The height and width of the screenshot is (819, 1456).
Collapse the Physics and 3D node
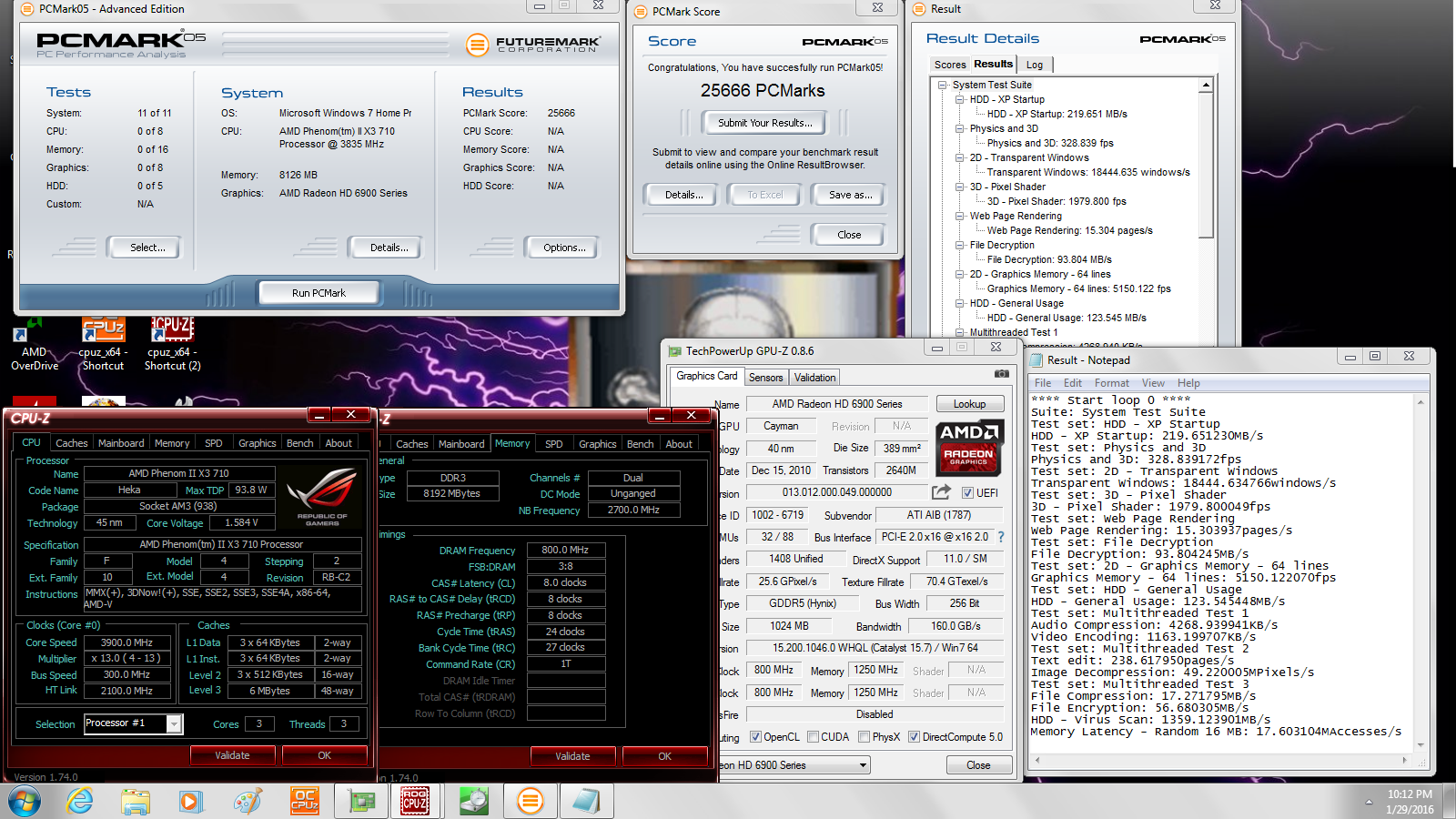pos(959,129)
